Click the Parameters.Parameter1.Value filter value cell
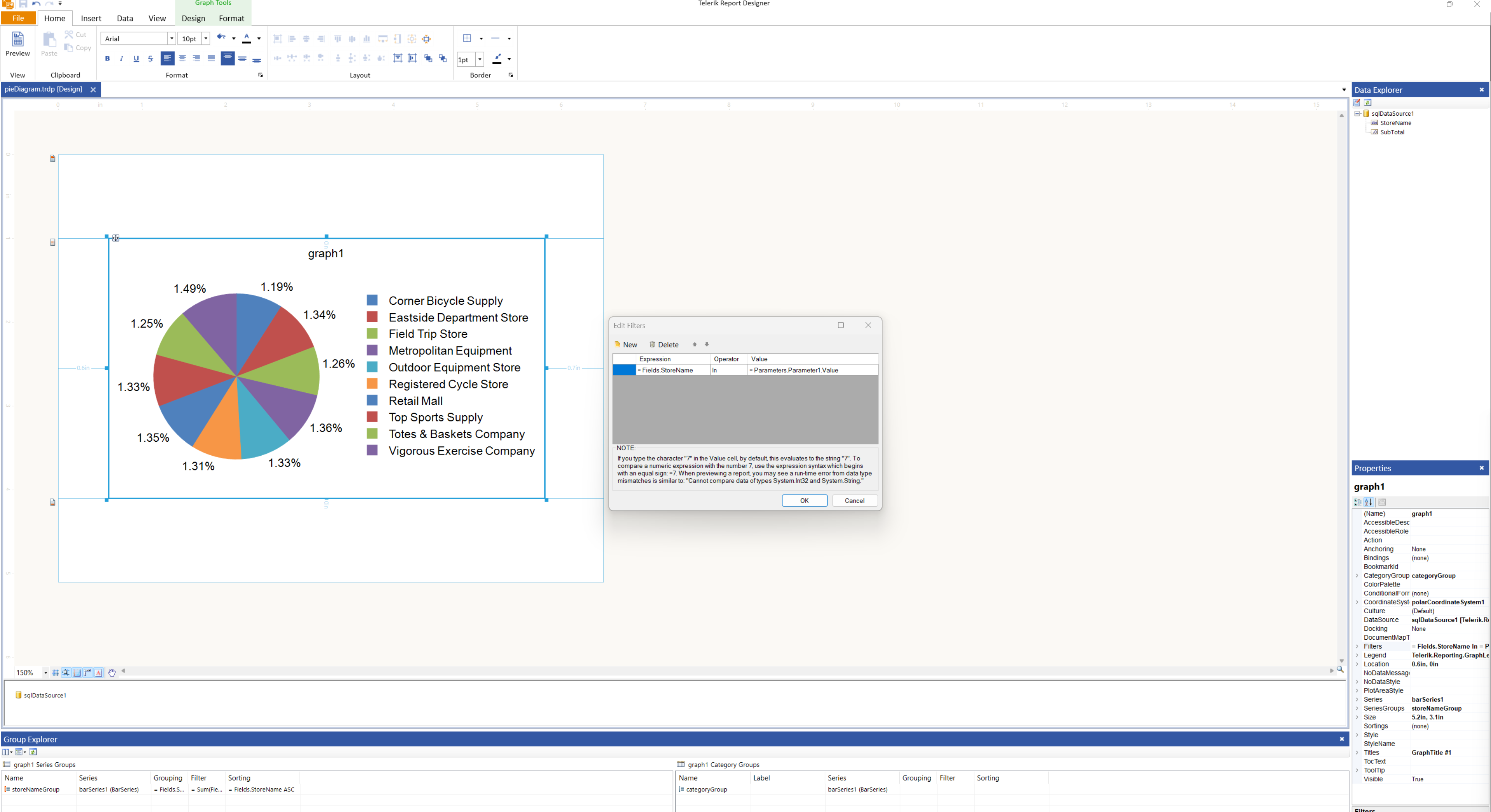The width and height of the screenshot is (1491, 812). (812, 370)
